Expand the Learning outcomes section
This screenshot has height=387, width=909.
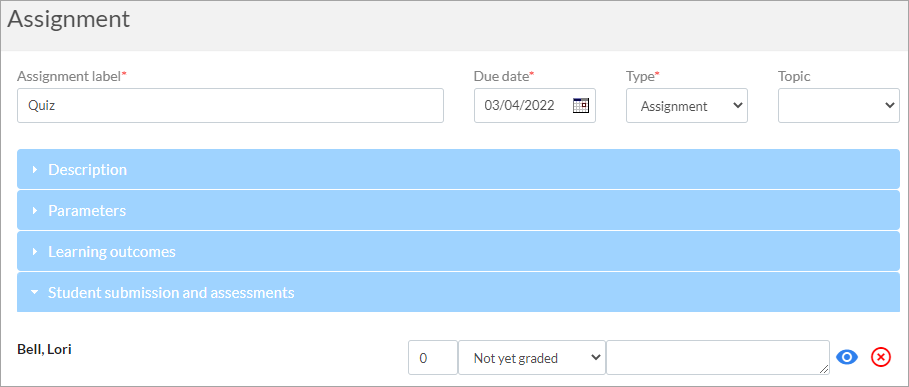pyautogui.click(x=458, y=251)
